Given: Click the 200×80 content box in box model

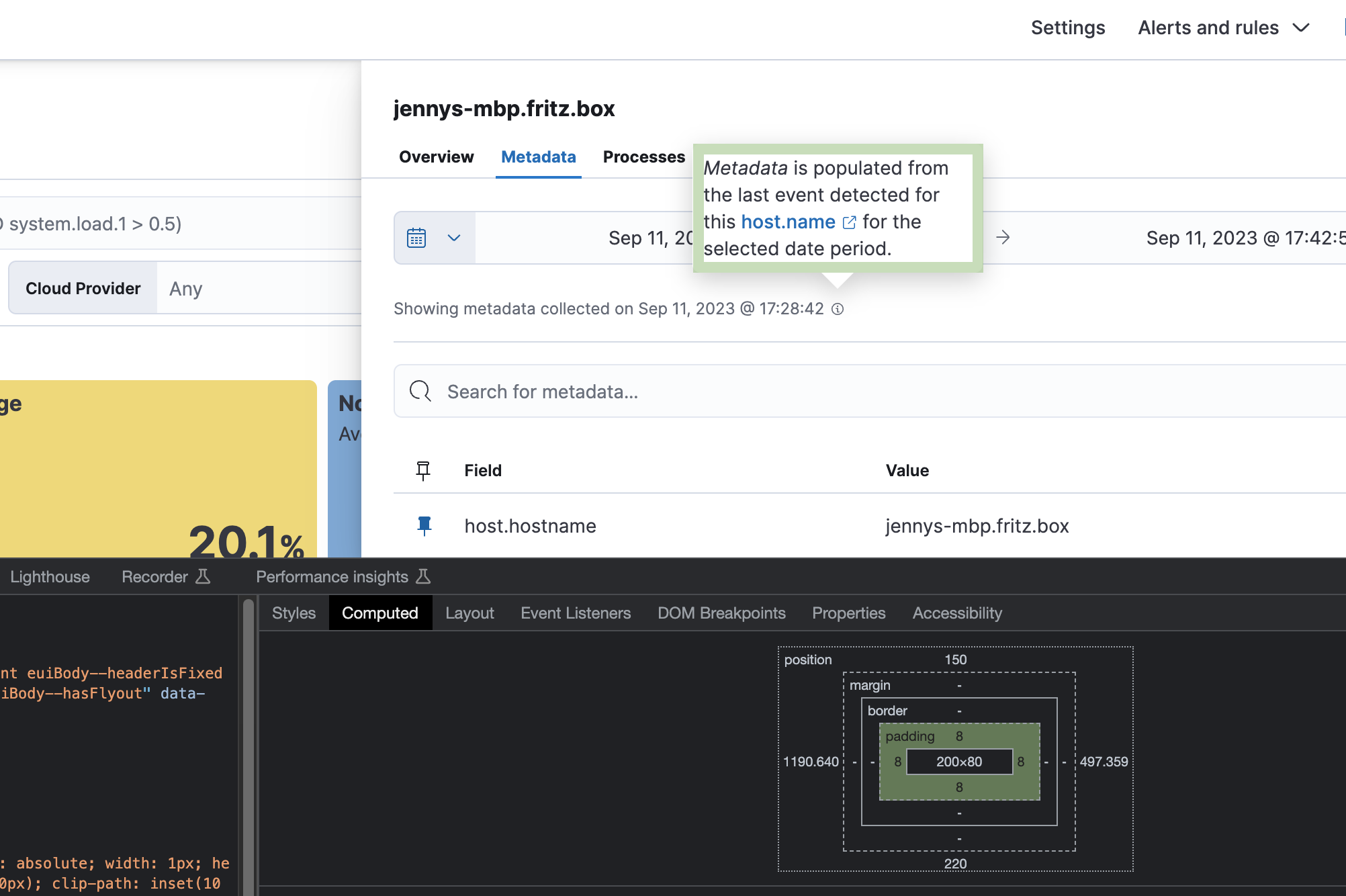Looking at the screenshot, I should [959, 762].
